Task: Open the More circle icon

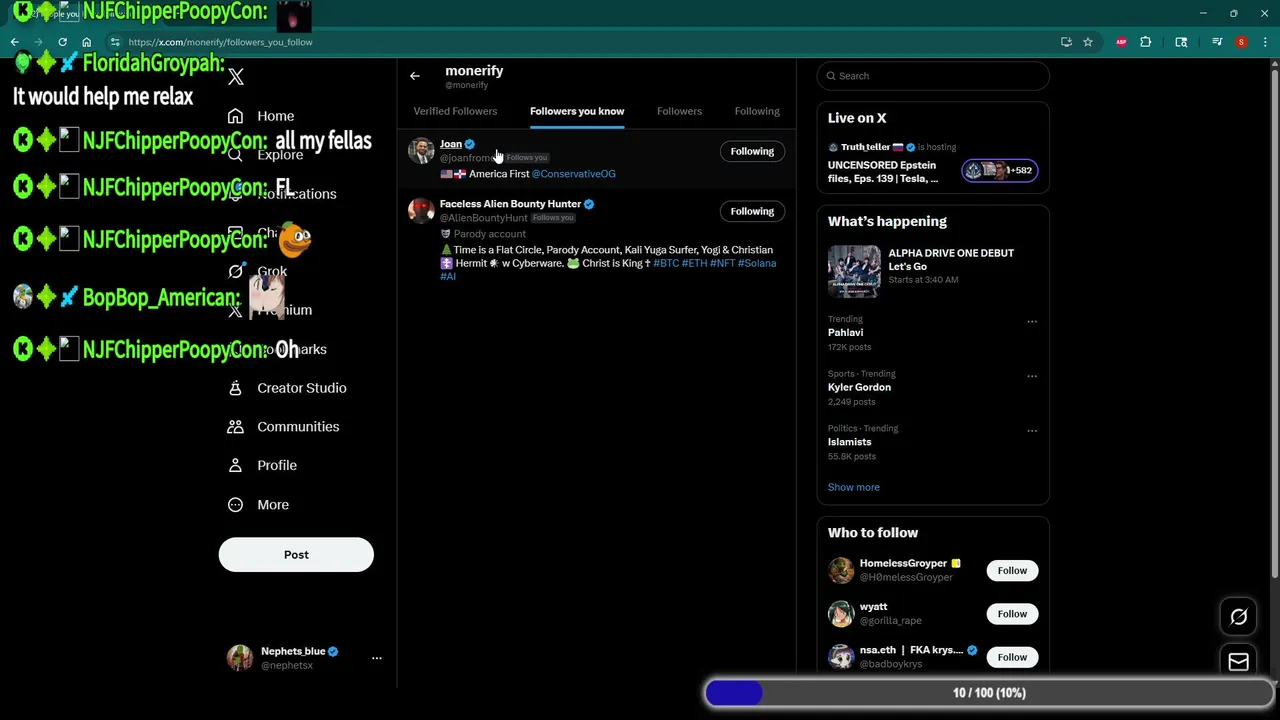Action: (x=235, y=505)
